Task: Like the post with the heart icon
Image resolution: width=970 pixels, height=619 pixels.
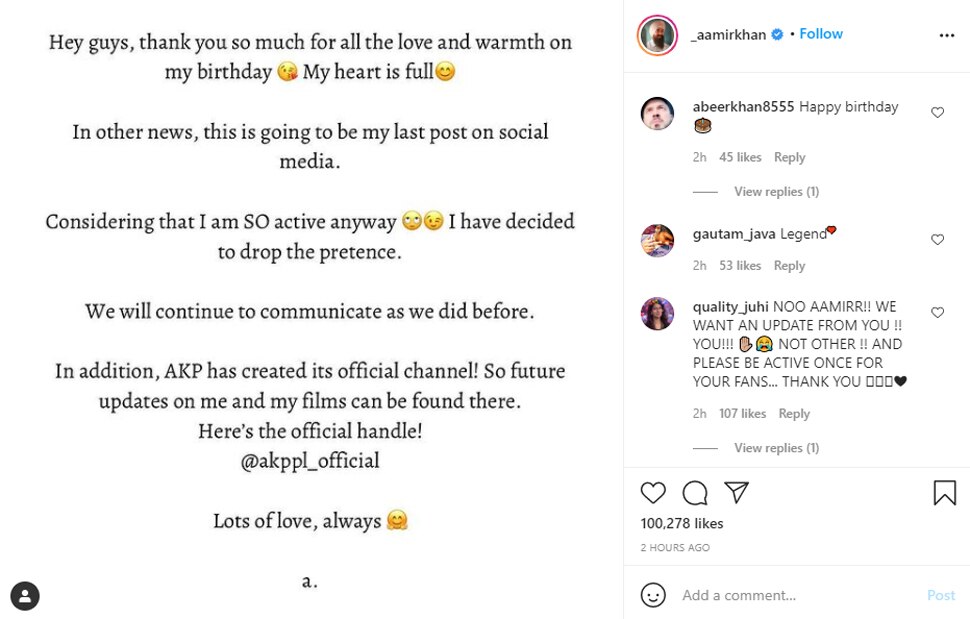Action: tap(653, 492)
